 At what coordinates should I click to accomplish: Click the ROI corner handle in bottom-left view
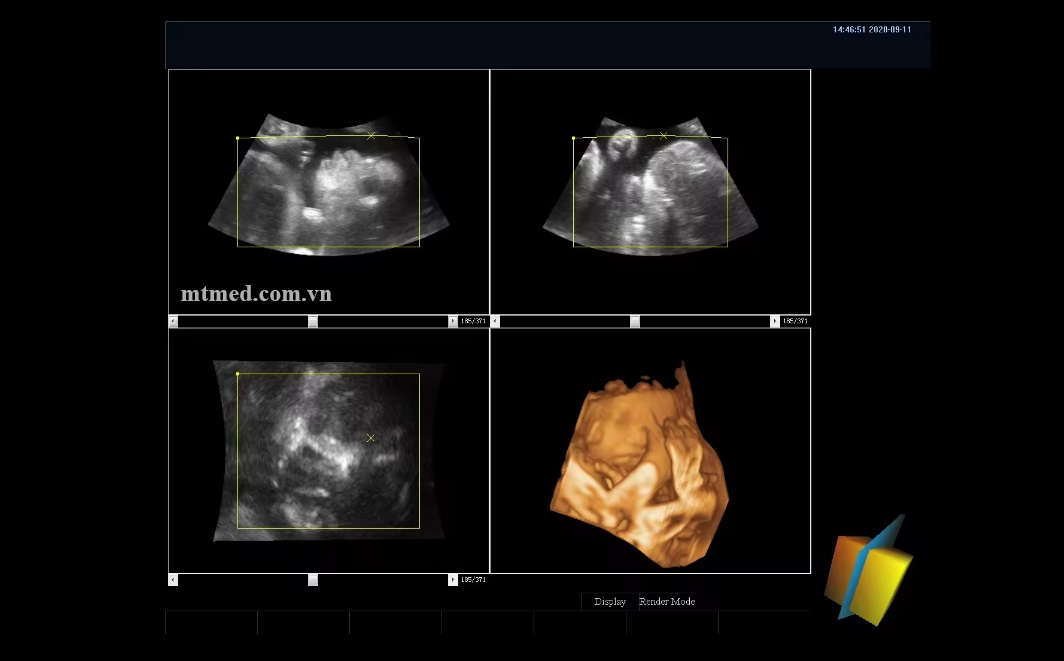(x=238, y=373)
